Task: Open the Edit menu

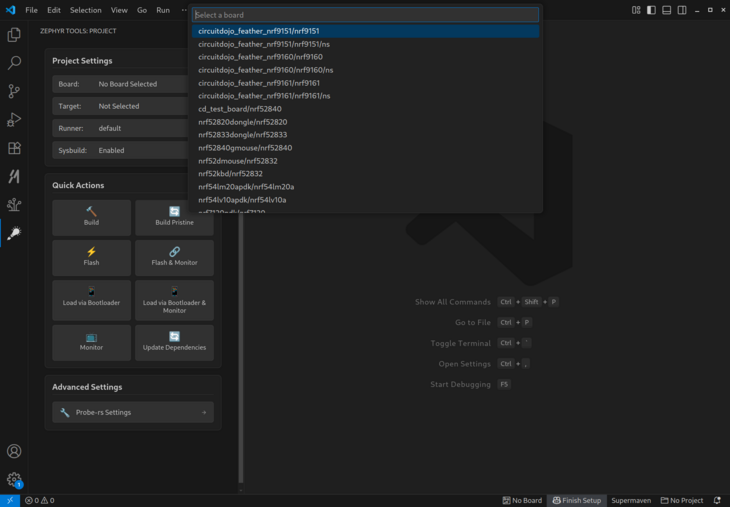Action: tap(54, 10)
